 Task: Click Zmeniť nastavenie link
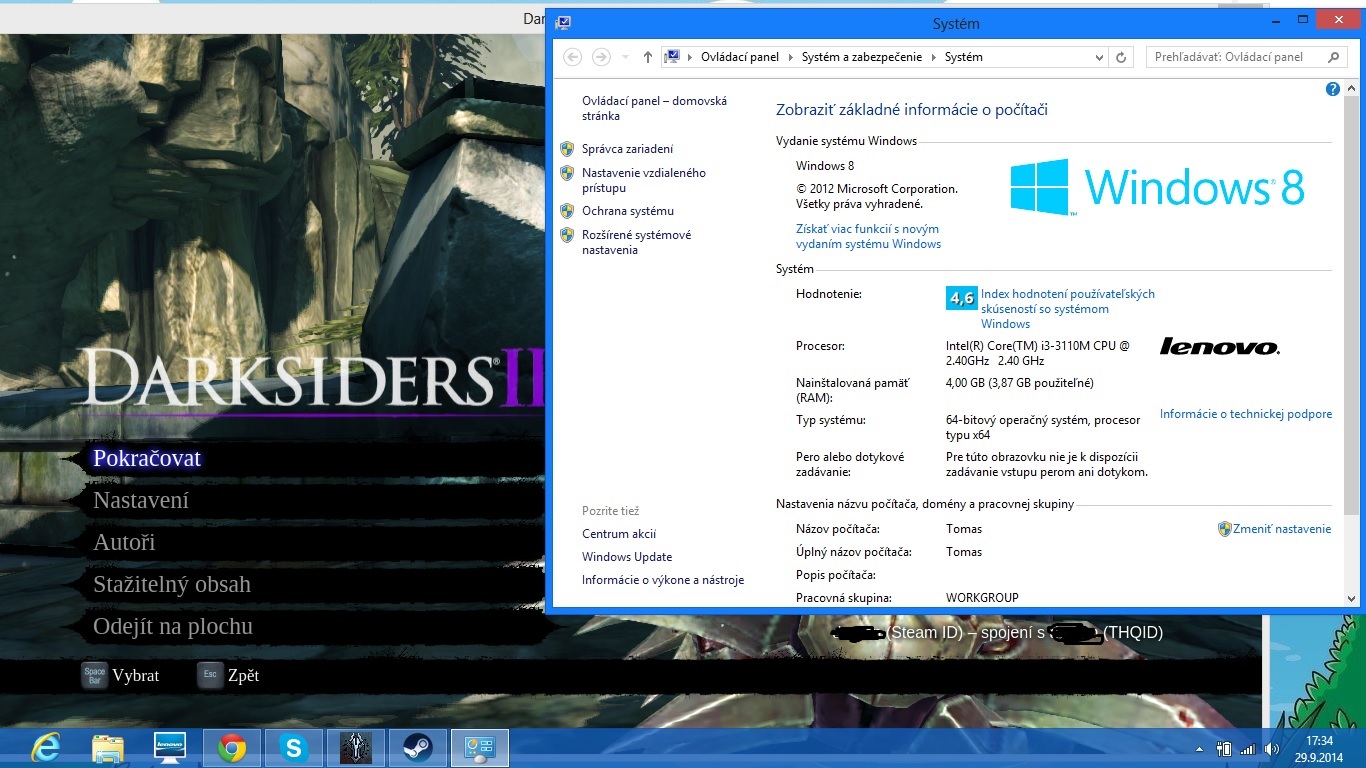(x=1281, y=529)
